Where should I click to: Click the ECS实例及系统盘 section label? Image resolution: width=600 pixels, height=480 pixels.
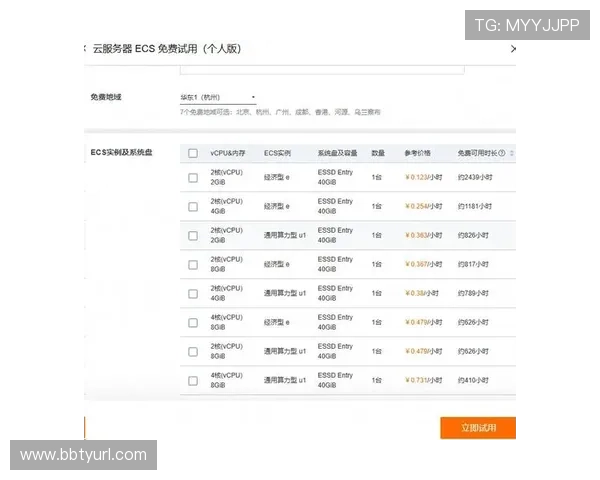(x=121, y=152)
